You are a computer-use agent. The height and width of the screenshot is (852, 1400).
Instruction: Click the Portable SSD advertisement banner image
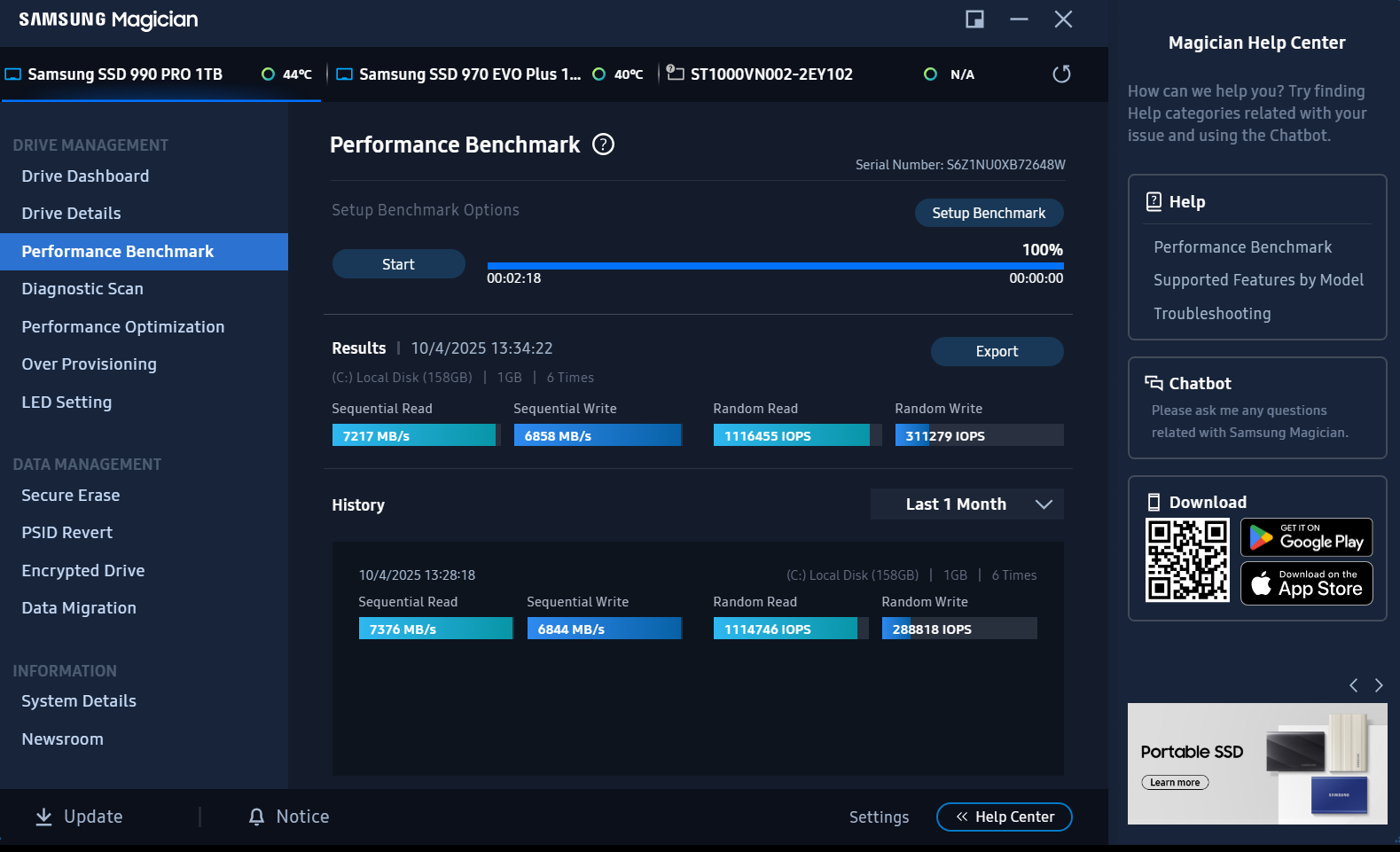[1257, 763]
